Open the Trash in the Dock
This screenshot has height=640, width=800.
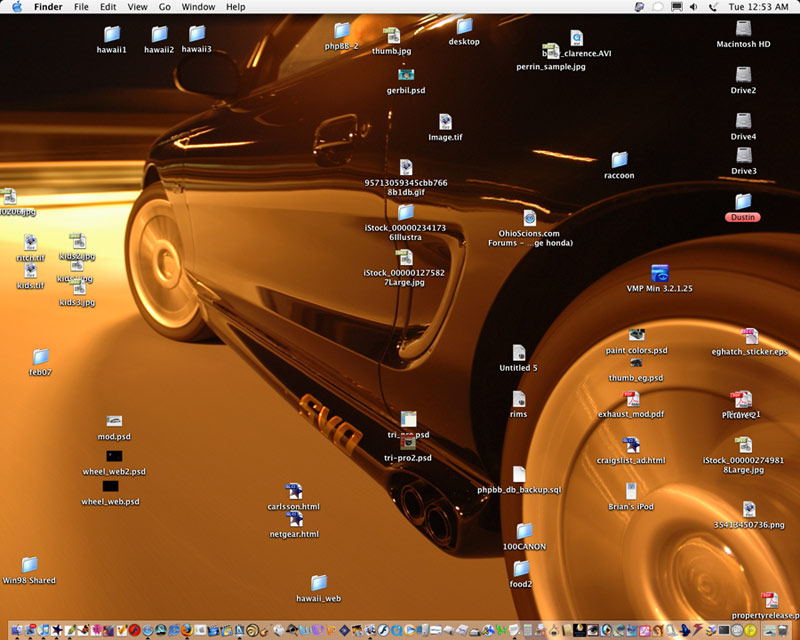783,630
